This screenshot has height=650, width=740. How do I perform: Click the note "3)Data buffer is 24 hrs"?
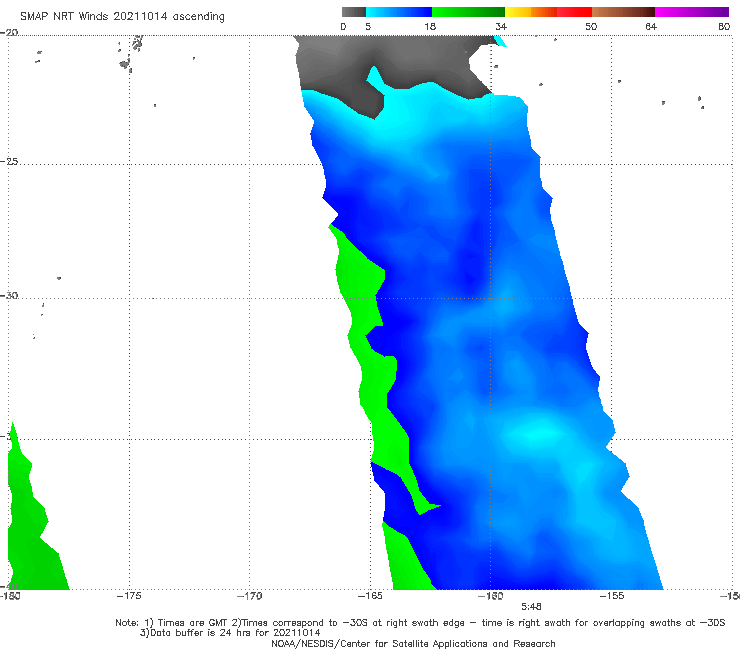click(x=230, y=633)
